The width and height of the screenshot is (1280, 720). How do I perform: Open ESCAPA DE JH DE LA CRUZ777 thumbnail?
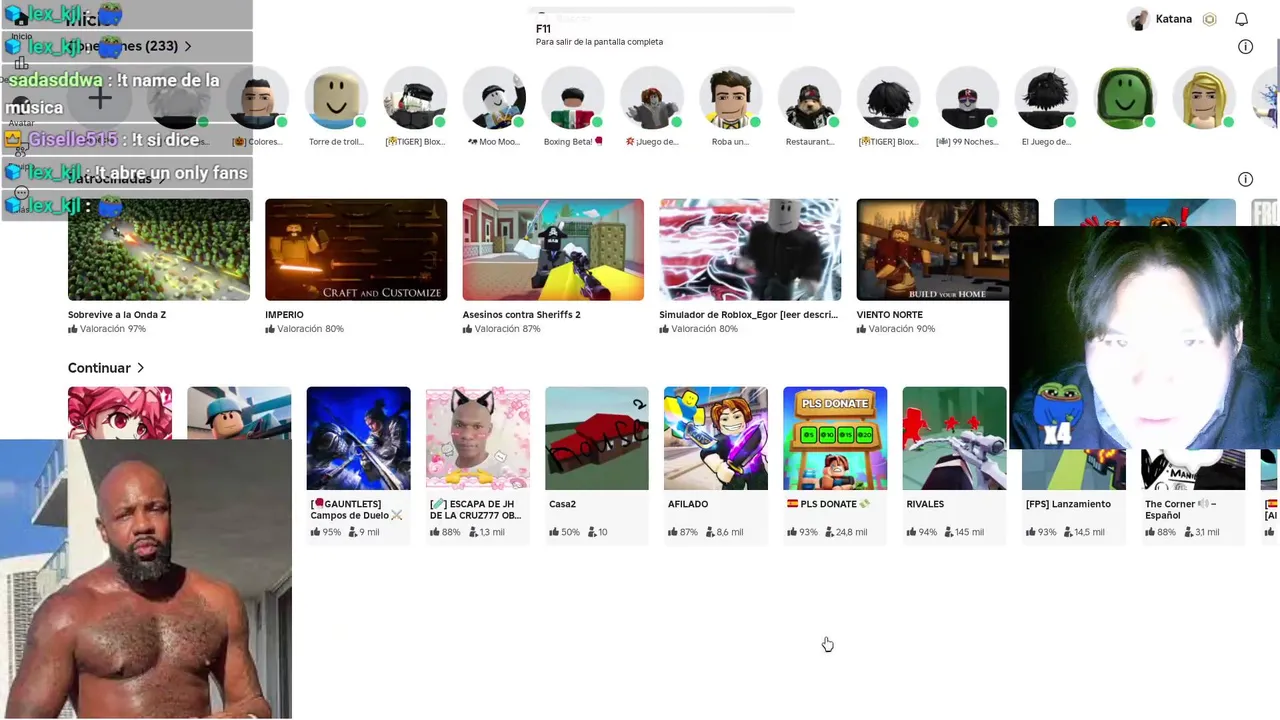[x=478, y=438]
